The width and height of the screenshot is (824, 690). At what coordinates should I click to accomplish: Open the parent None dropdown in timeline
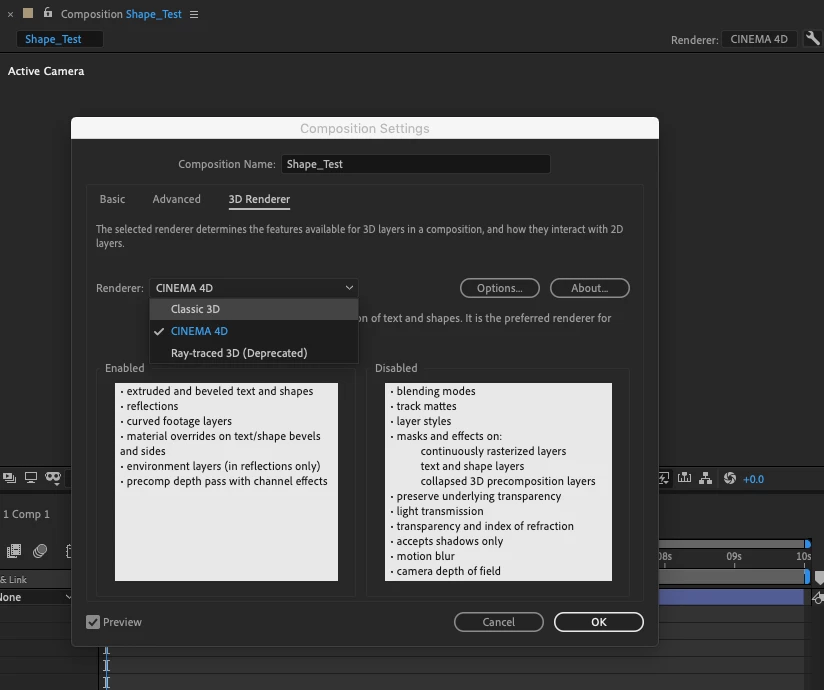tap(35, 597)
